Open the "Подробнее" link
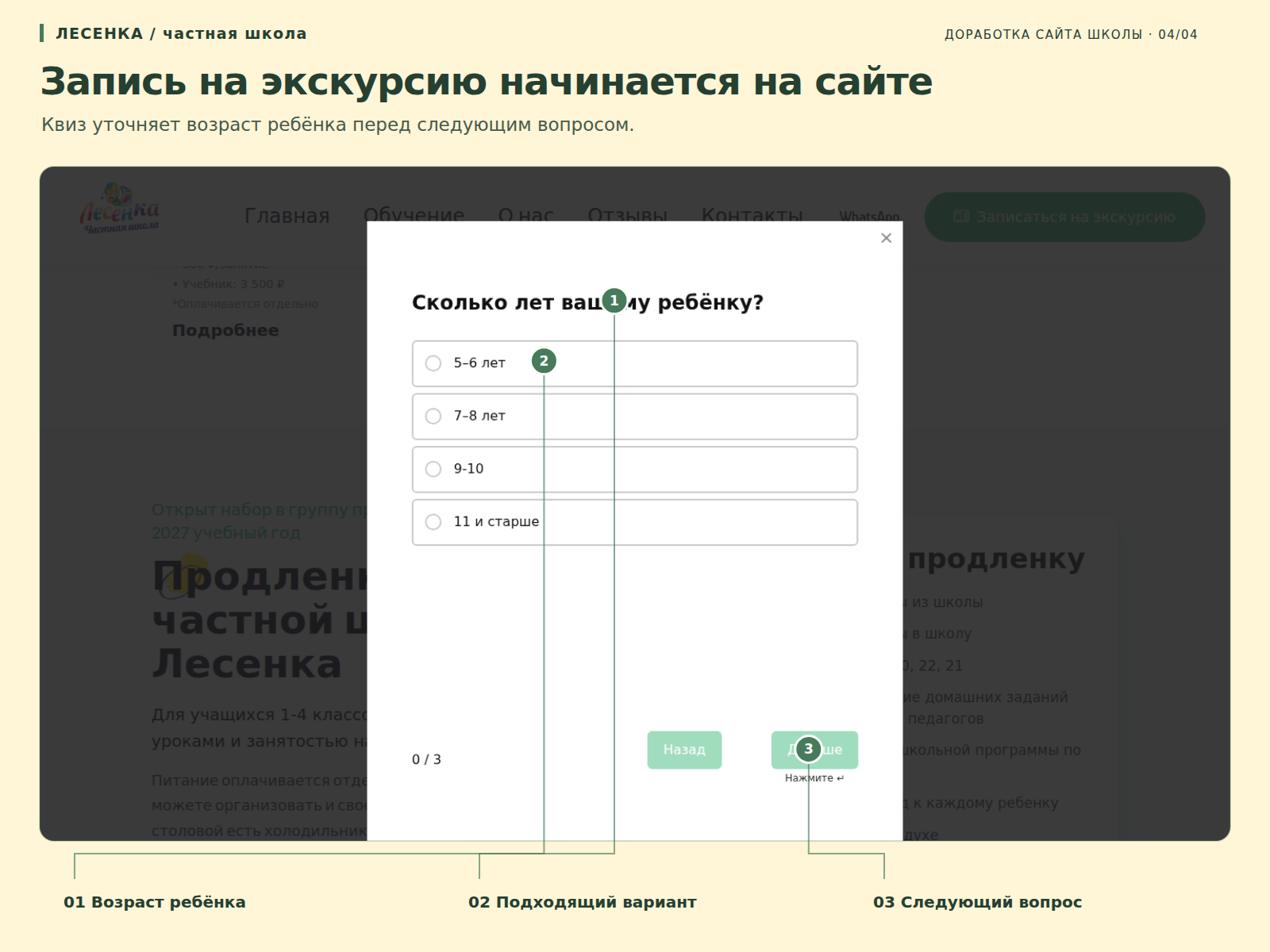 point(225,330)
